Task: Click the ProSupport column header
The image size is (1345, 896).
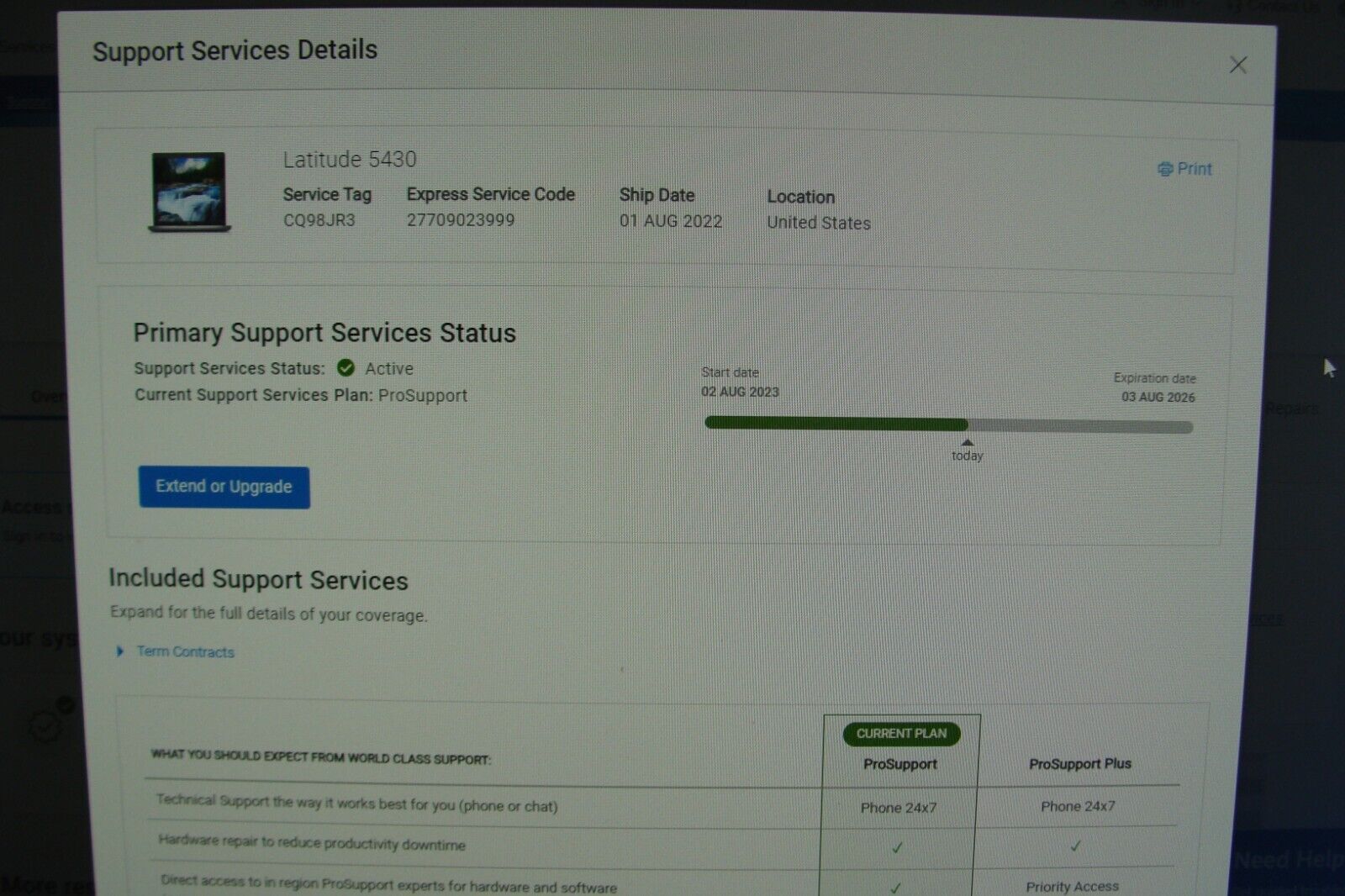Action: [x=900, y=764]
